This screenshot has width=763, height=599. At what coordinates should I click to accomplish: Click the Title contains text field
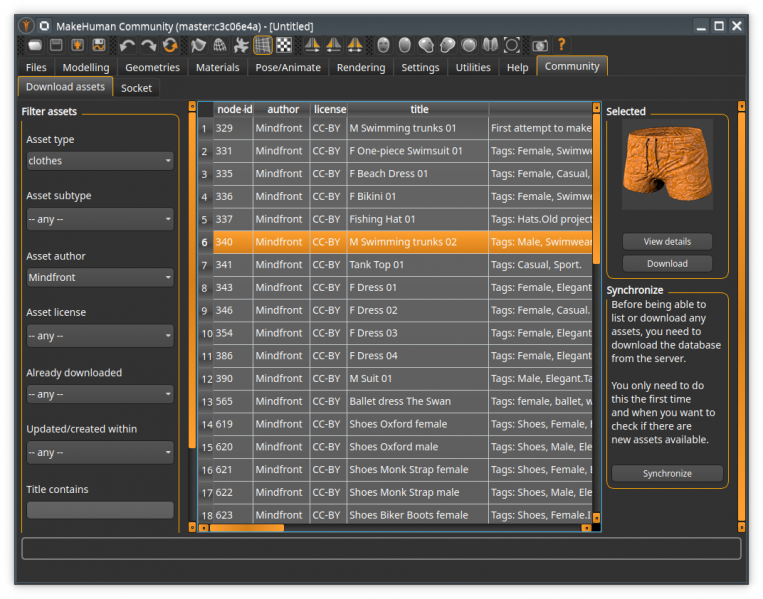coord(100,510)
